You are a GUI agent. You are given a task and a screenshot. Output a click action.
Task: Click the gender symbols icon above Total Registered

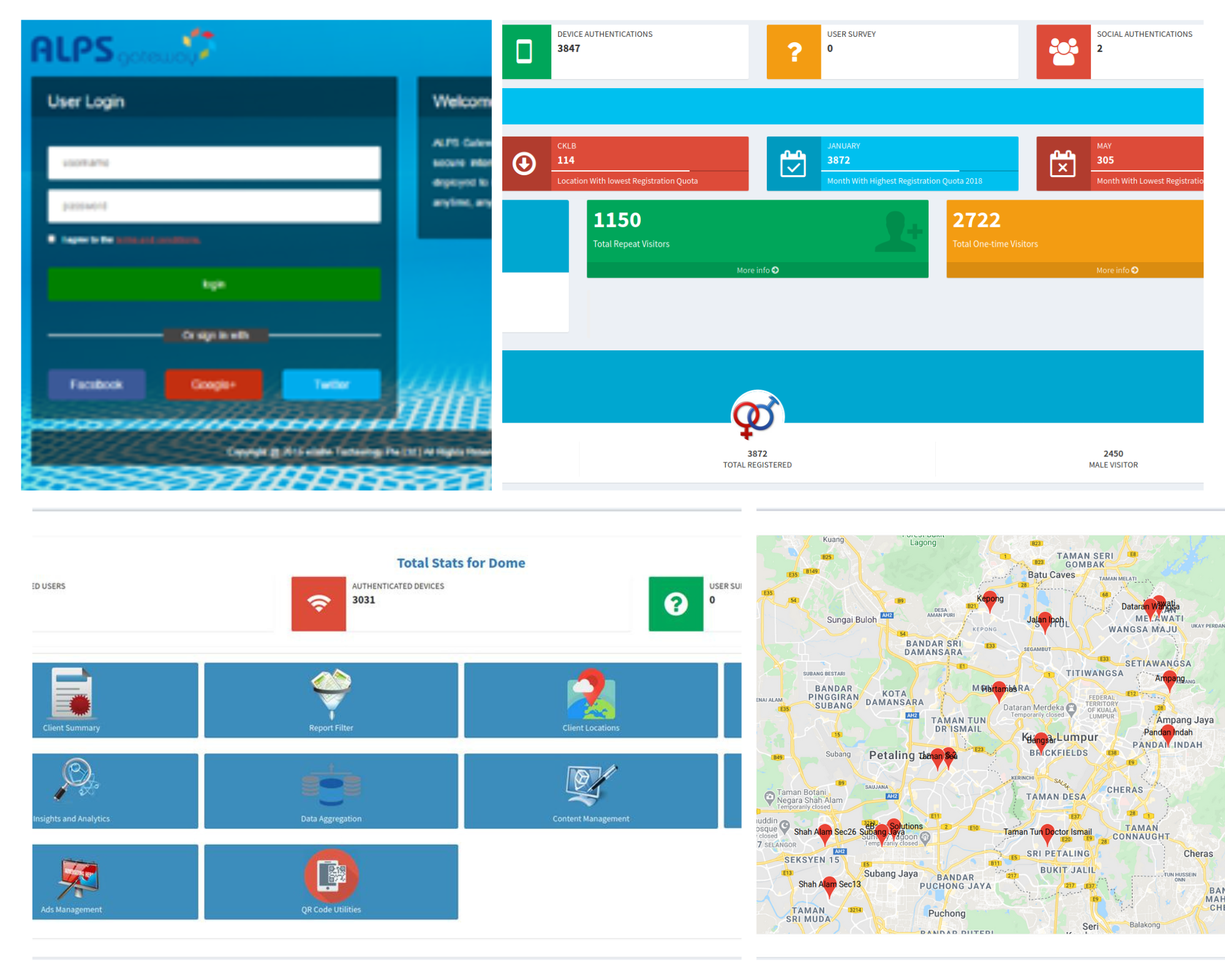point(757,415)
